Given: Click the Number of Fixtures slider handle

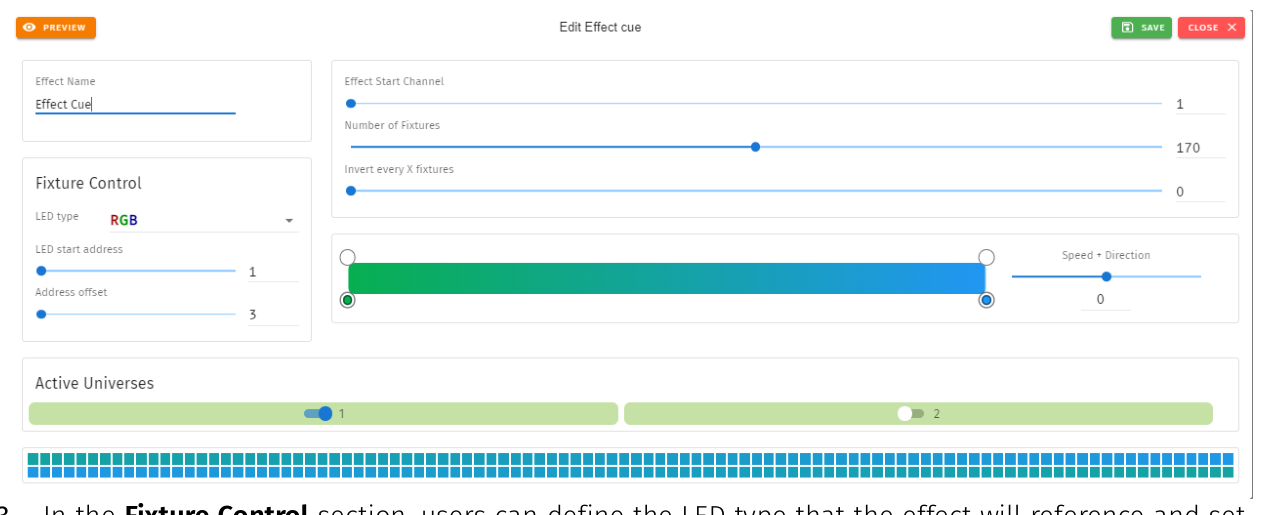Looking at the screenshot, I should coord(755,147).
